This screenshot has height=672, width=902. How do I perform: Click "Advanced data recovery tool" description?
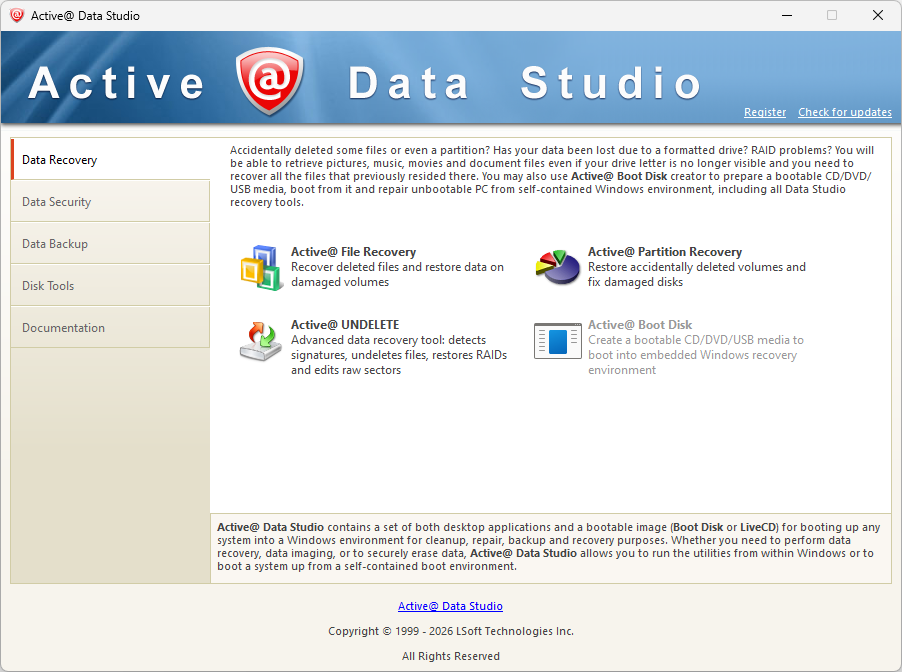coord(399,355)
